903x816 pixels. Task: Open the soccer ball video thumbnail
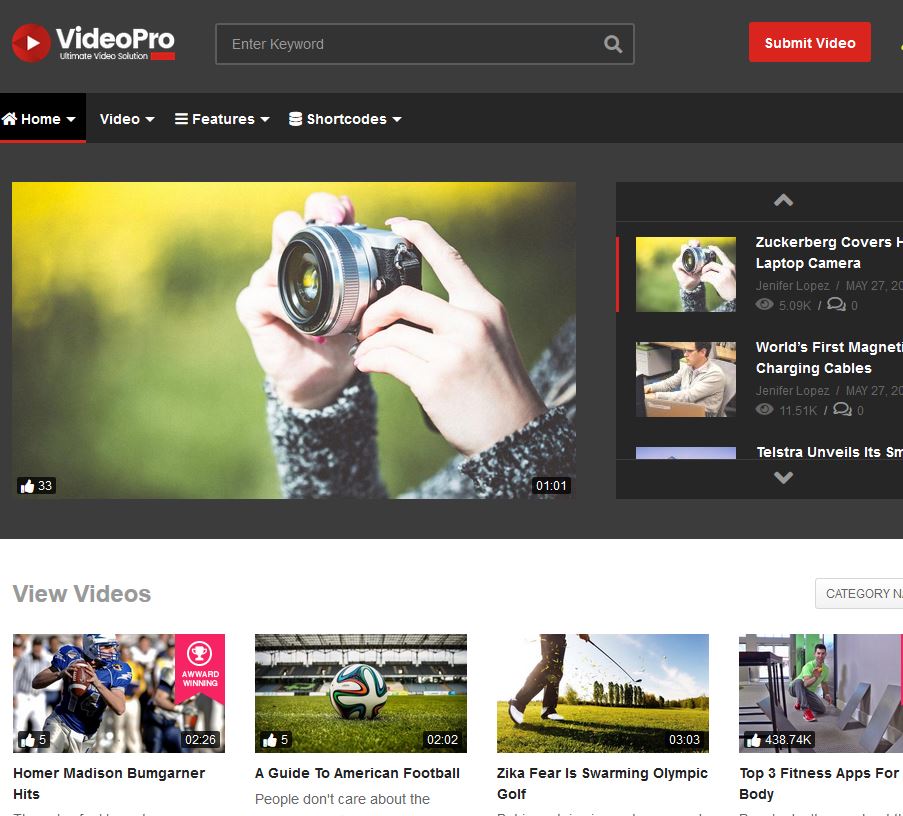(361, 693)
